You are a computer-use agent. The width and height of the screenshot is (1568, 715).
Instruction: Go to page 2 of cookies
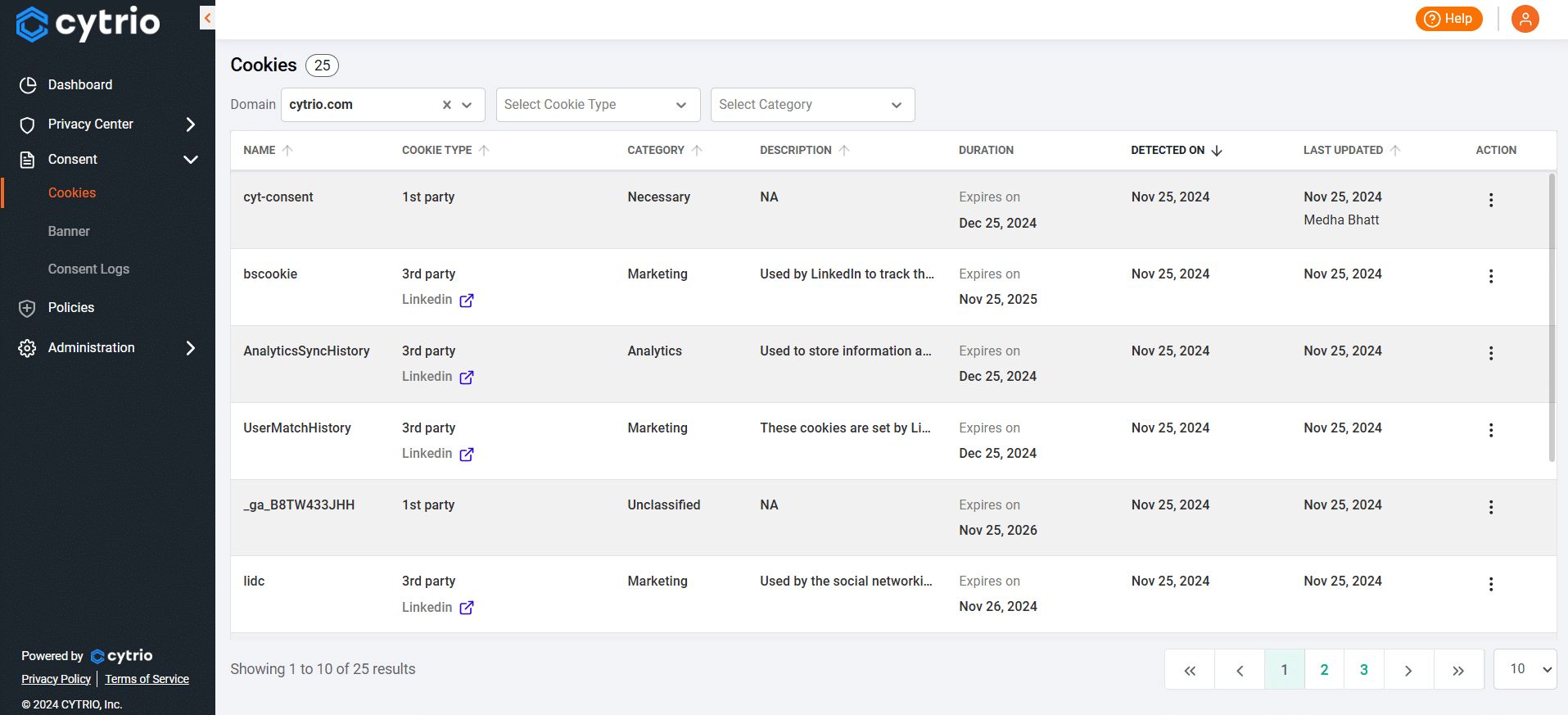pyautogui.click(x=1324, y=670)
